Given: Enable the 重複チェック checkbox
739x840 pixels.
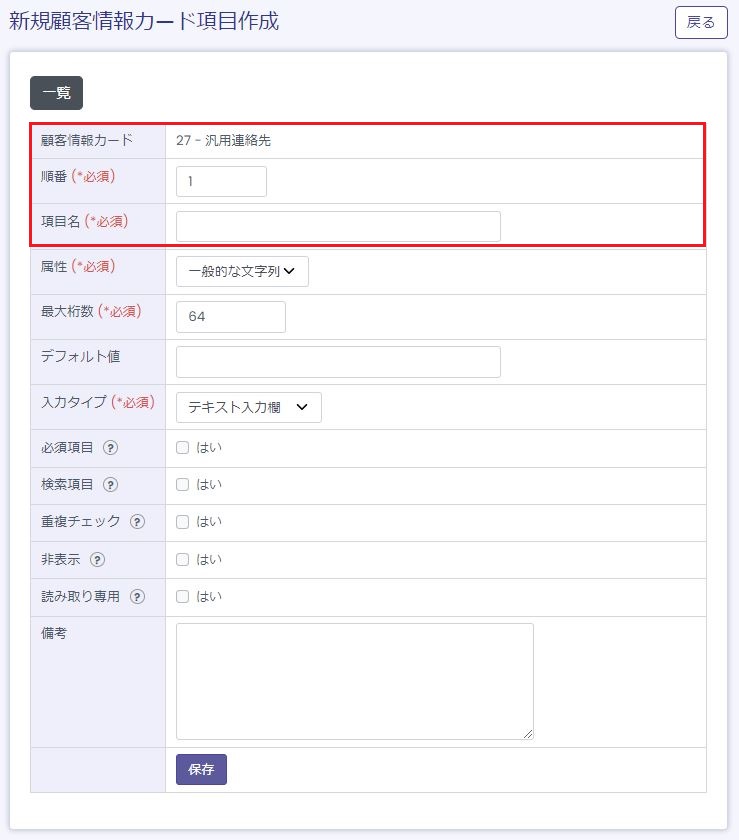Looking at the screenshot, I should 183,522.
